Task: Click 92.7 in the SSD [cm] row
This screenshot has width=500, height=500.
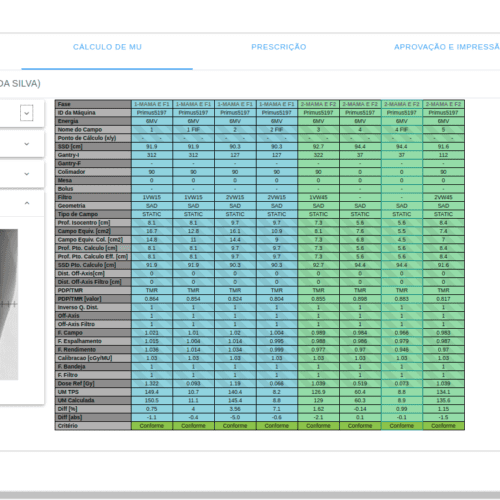Action: coord(318,147)
